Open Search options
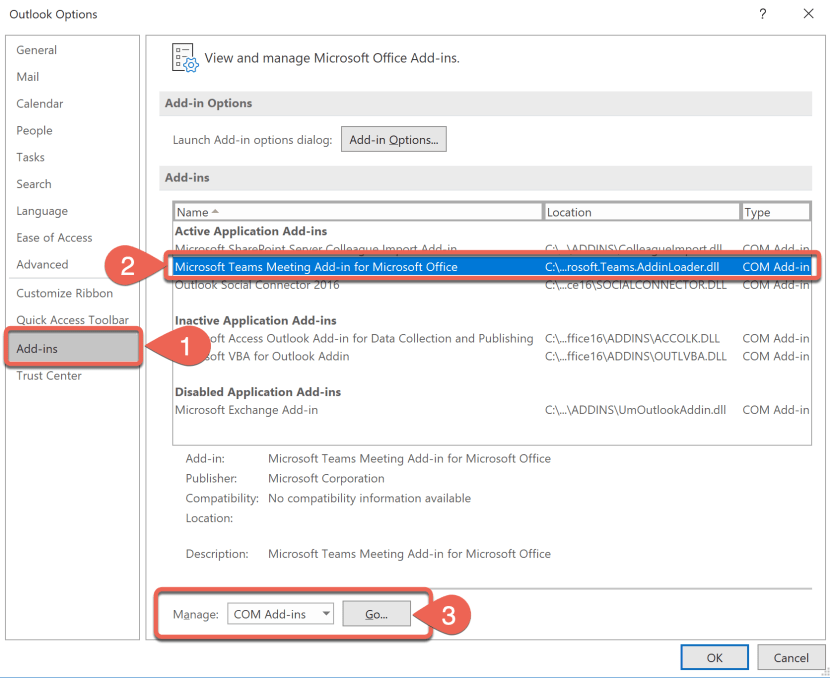Viewport: 830px width, 678px height. tap(34, 184)
